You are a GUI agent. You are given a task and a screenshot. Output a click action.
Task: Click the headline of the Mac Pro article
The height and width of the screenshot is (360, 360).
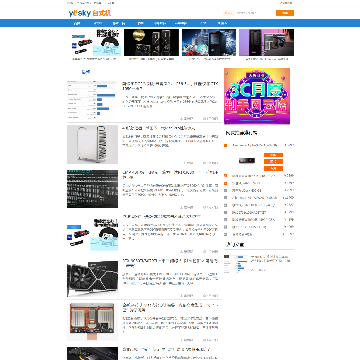159,128
